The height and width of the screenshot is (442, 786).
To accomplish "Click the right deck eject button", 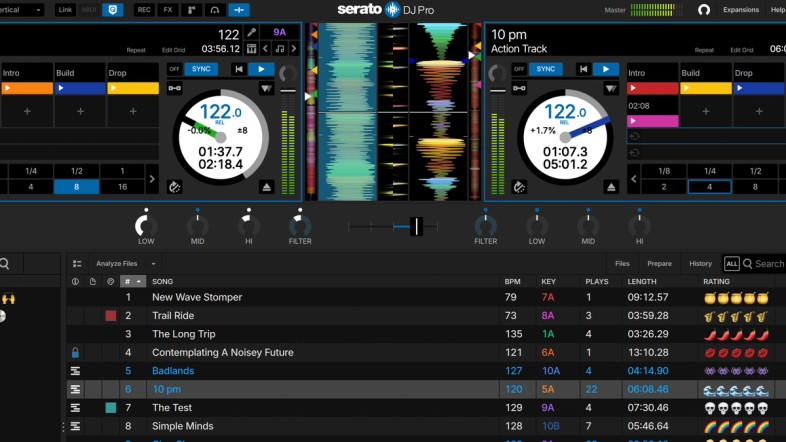I will [611, 187].
